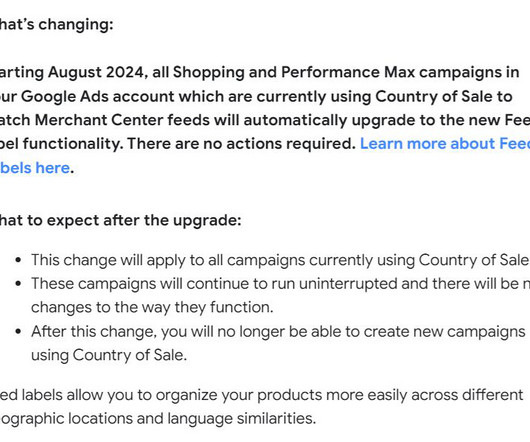Viewport: 530px width, 442px height.
Task: Click the first bullet point marker
Action: point(18,261)
